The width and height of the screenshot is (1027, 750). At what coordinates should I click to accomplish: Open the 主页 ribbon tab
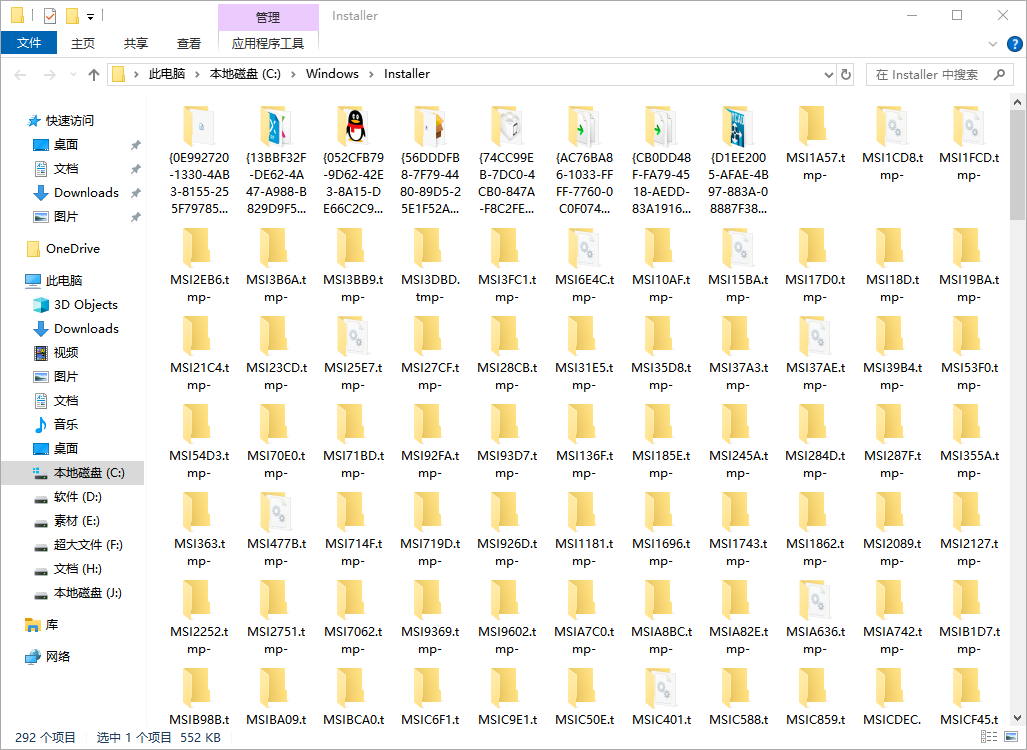[83, 43]
